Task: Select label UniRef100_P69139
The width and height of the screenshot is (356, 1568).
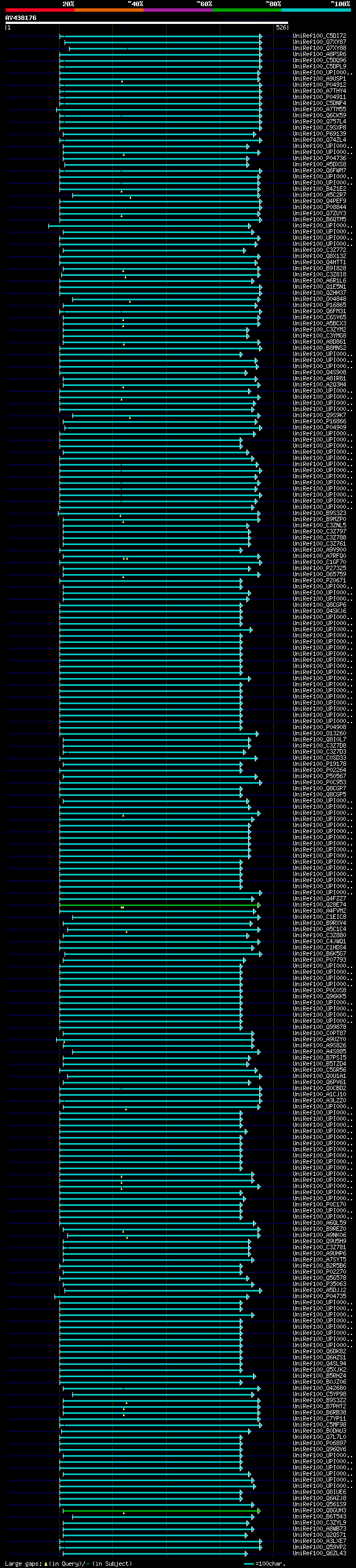Action: coord(319,134)
